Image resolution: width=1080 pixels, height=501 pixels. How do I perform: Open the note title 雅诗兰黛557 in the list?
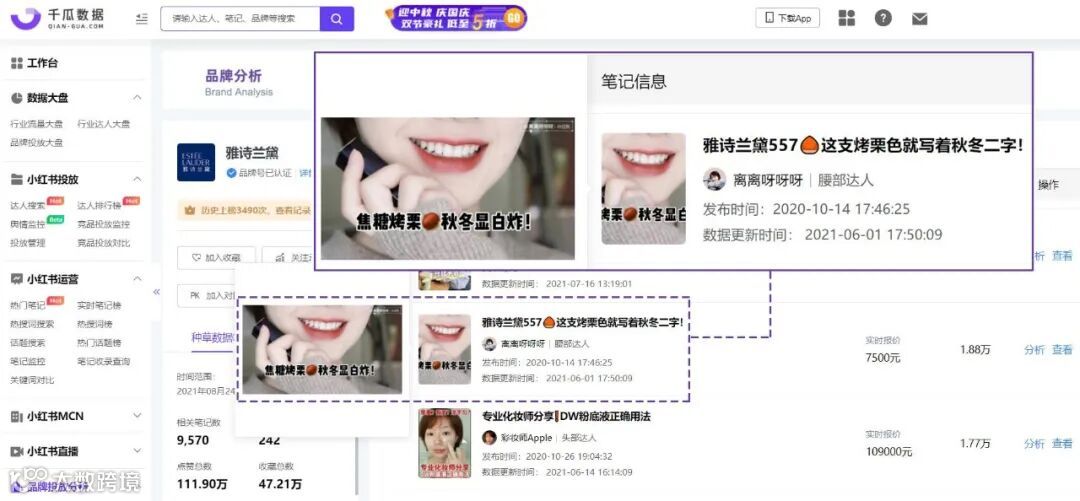tap(581, 323)
